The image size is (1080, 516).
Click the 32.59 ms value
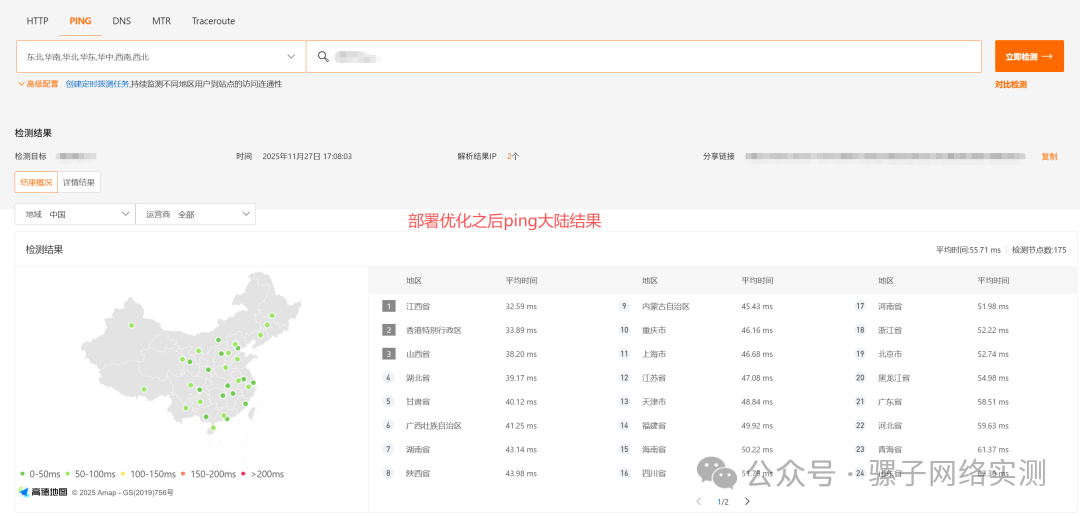[x=521, y=306]
